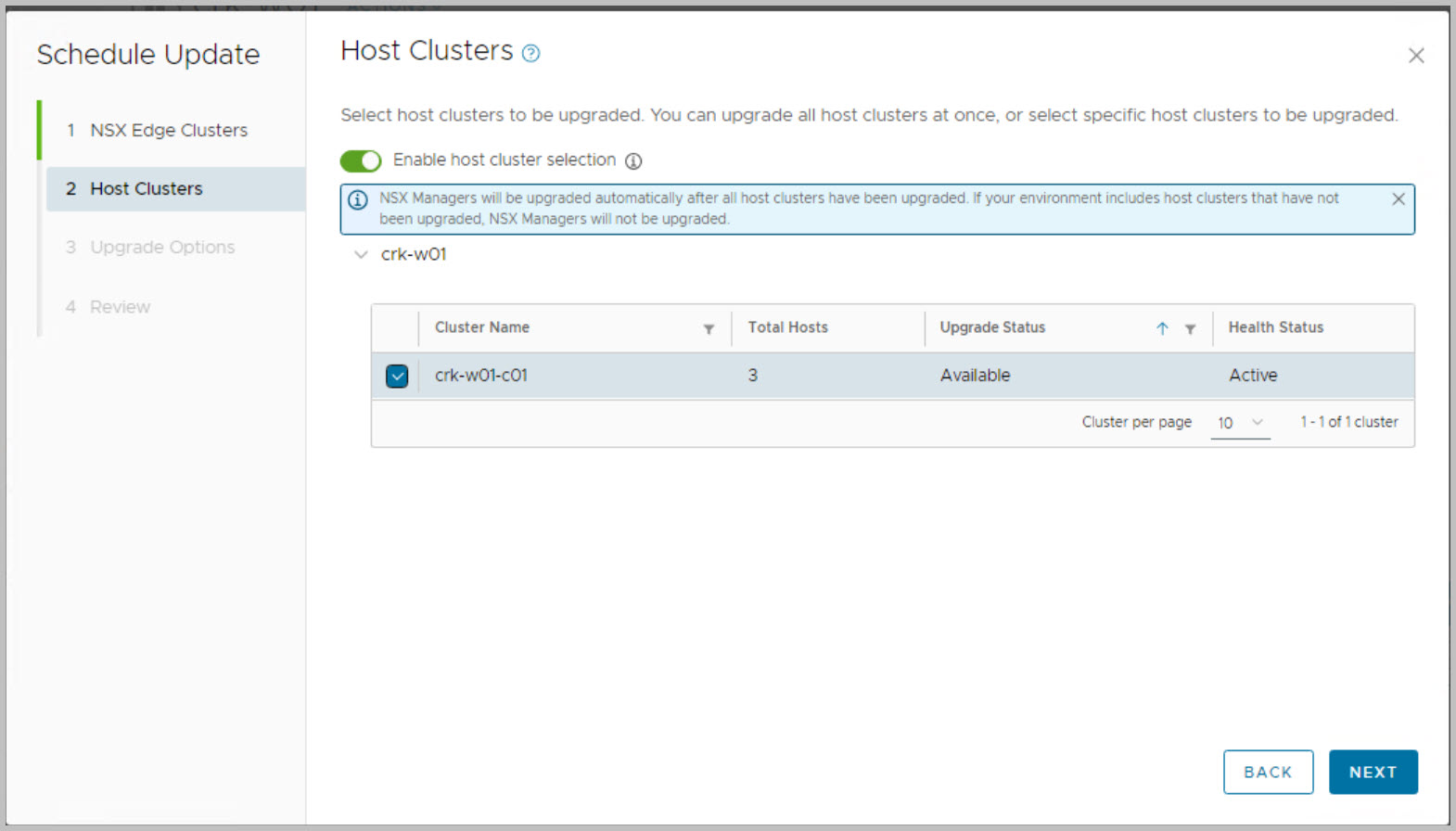Go to NSX Edge Clusters step
The height and width of the screenshot is (831, 1456).
pos(168,131)
